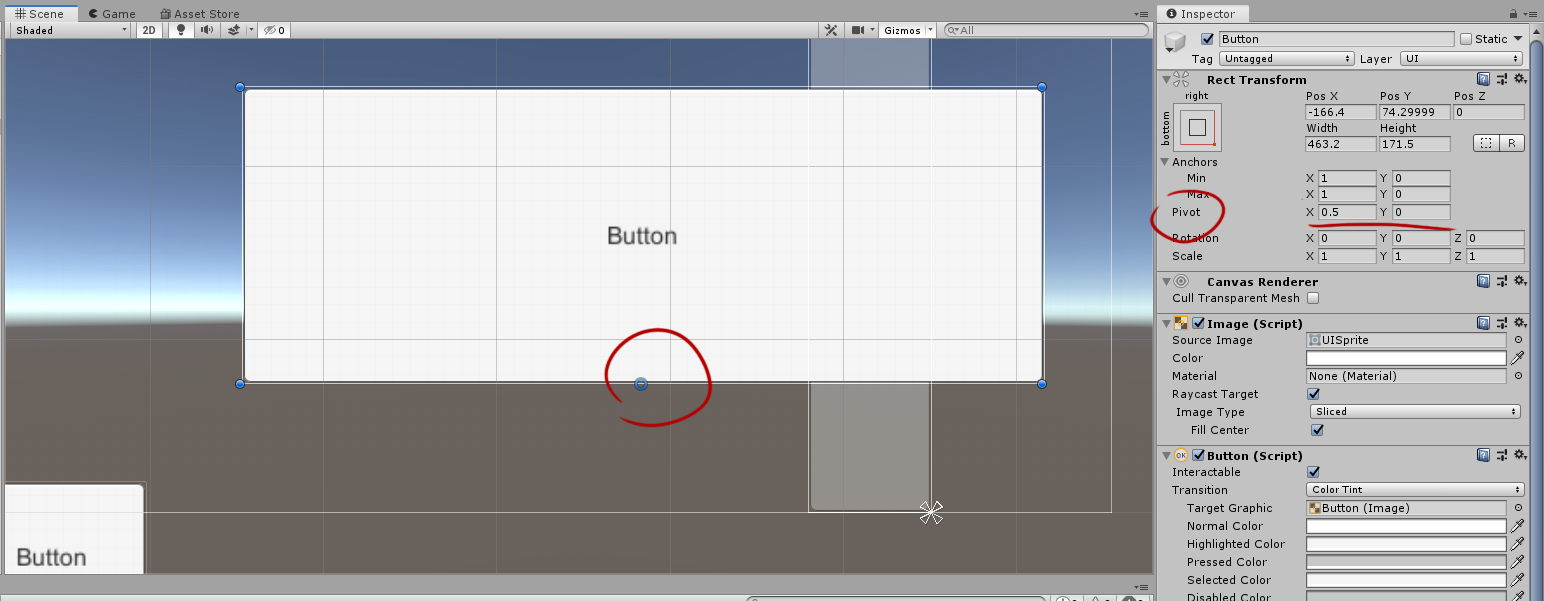
Task: Open the Tag dropdown showing Untagged
Action: 1288,59
